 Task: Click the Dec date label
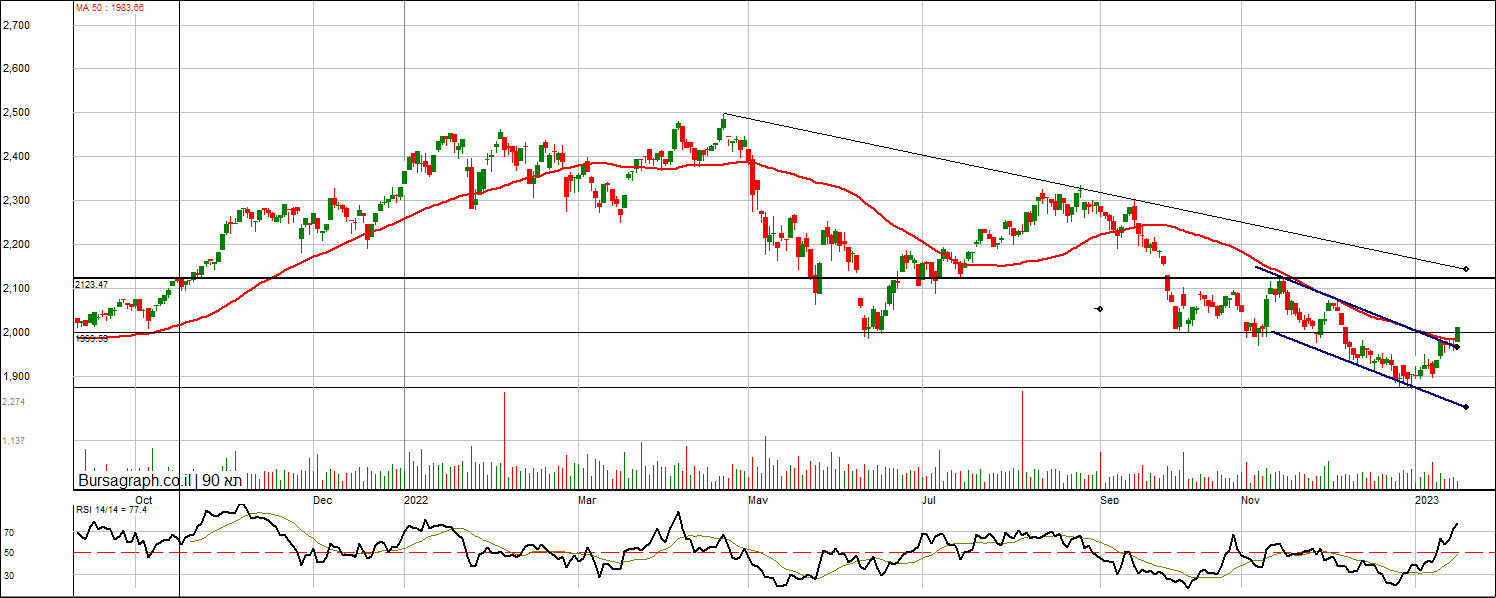322,498
